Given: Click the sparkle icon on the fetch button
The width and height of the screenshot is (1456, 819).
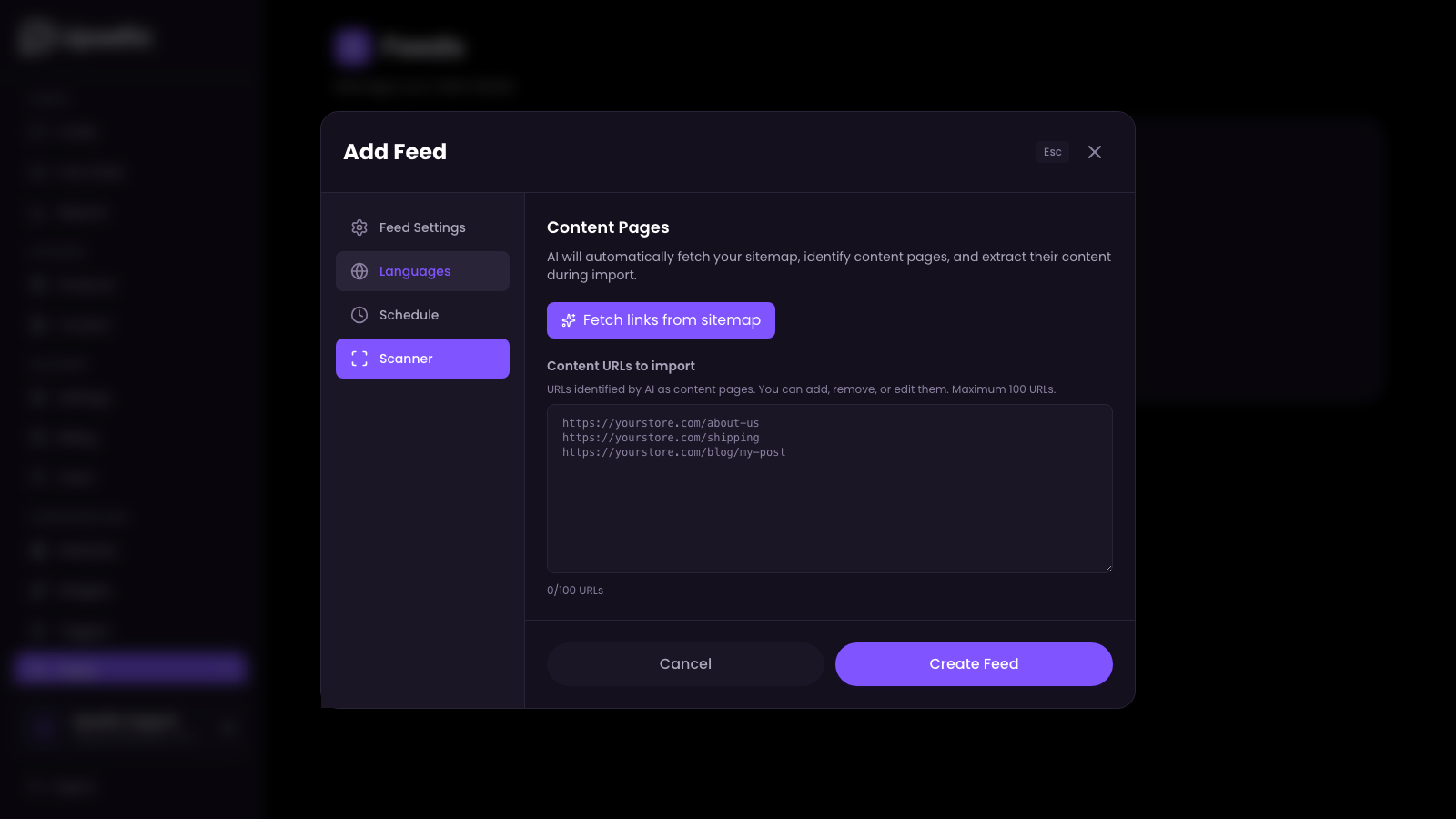Looking at the screenshot, I should pos(569,320).
